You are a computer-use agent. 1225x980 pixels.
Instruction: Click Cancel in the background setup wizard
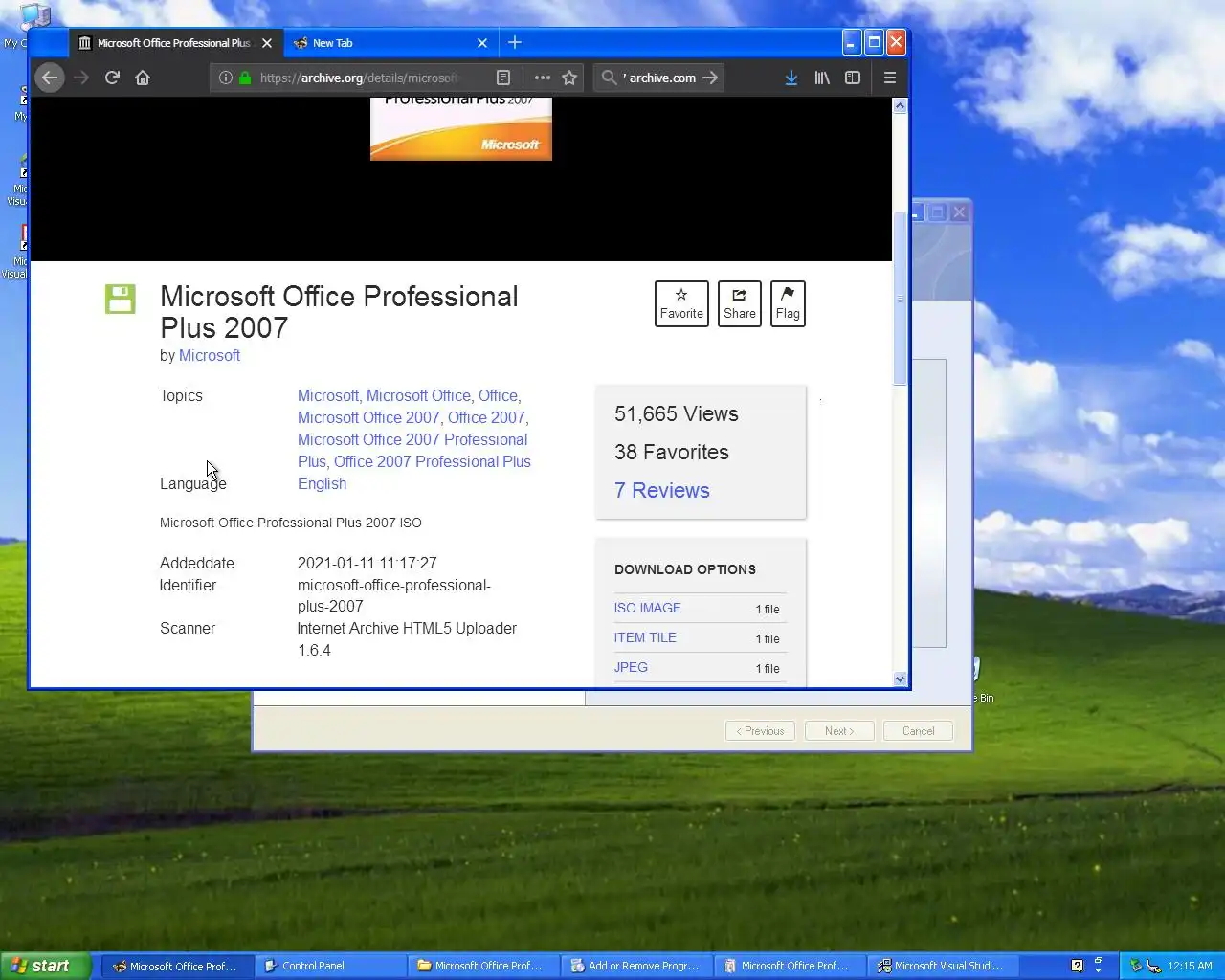click(x=918, y=731)
